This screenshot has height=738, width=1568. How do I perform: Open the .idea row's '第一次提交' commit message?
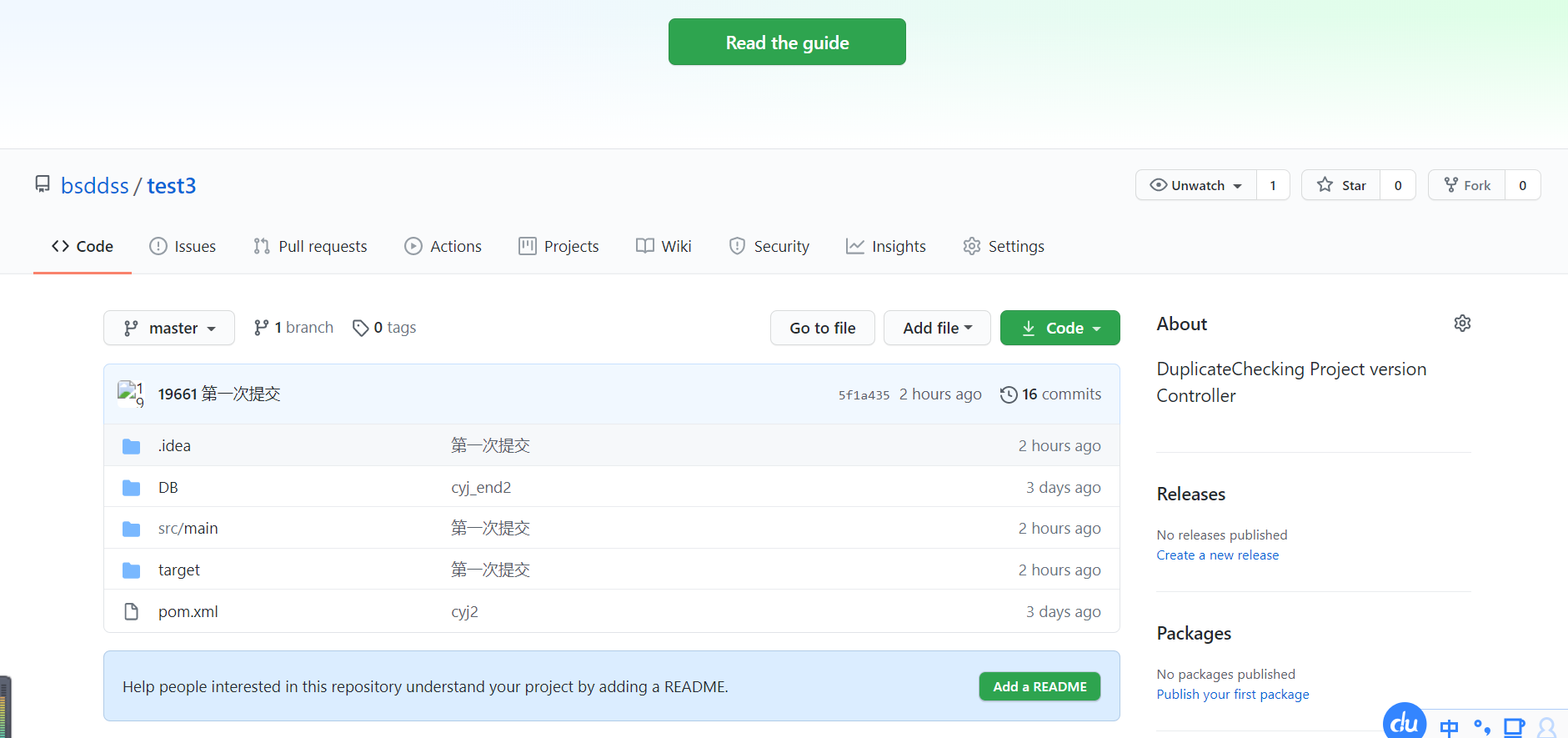click(491, 446)
